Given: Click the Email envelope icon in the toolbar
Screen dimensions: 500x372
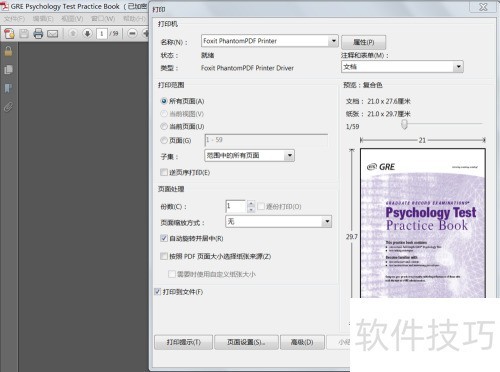Looking at the screenshot, I should (x=53, y=34).
